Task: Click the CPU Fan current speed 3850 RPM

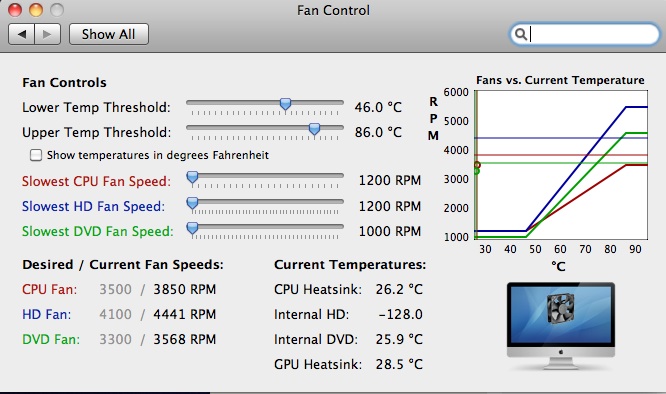Action: pyautogui.click(x=185, y=289)
